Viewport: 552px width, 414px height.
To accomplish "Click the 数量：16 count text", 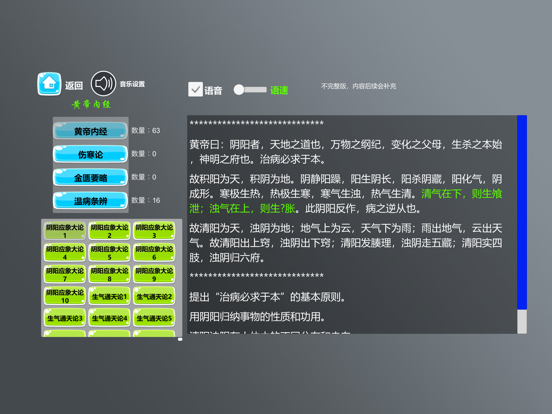I will [146, 200].
